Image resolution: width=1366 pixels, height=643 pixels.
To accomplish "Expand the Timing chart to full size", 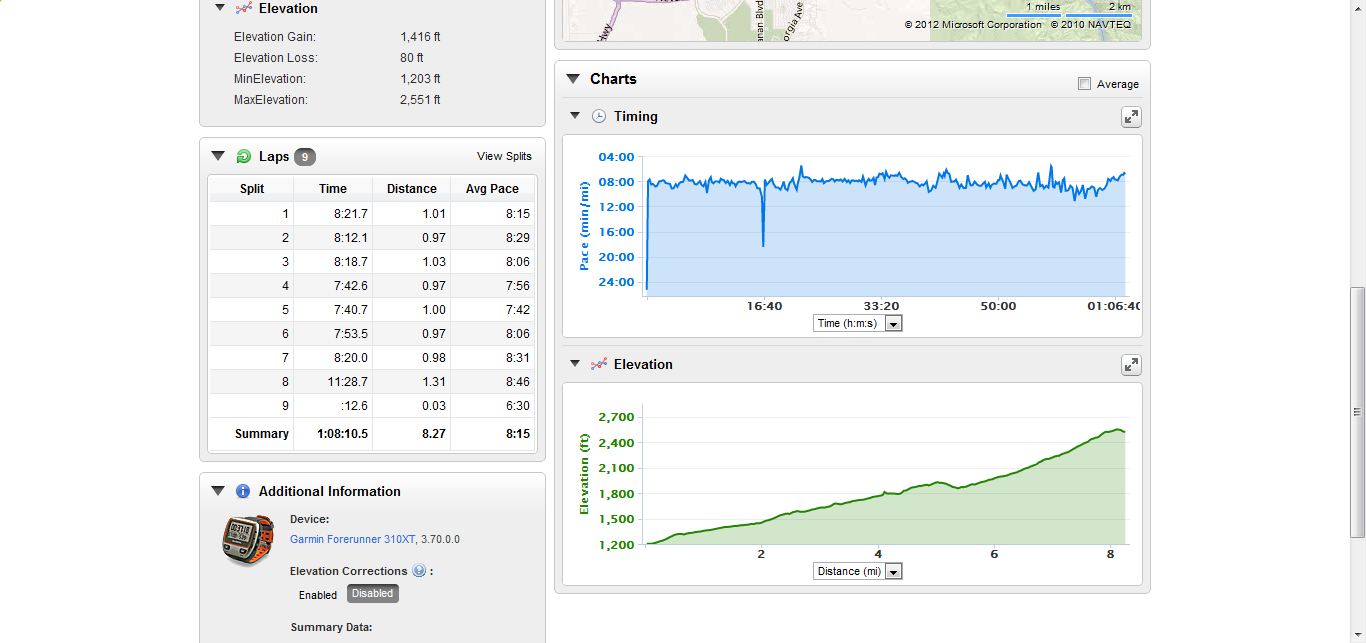I will pos(1131,117).
